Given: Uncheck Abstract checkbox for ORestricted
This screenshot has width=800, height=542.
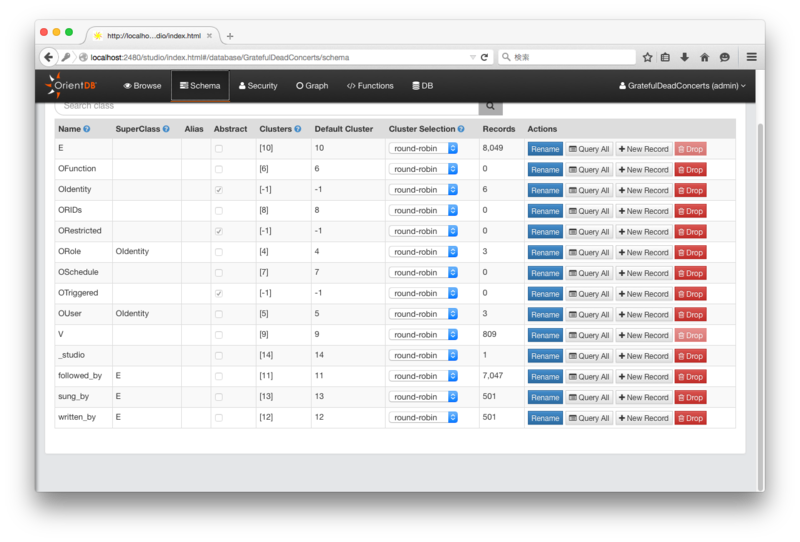Looking at the screenshot, I should [x=219, y=231].
